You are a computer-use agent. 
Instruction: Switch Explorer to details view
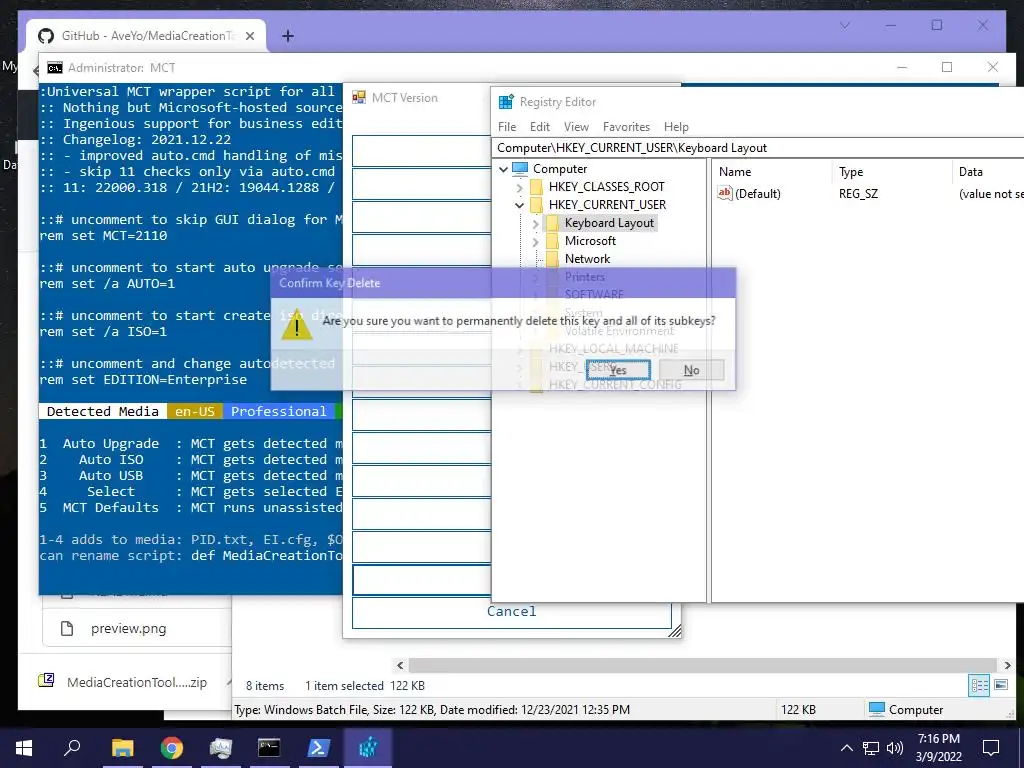[979, 685]
